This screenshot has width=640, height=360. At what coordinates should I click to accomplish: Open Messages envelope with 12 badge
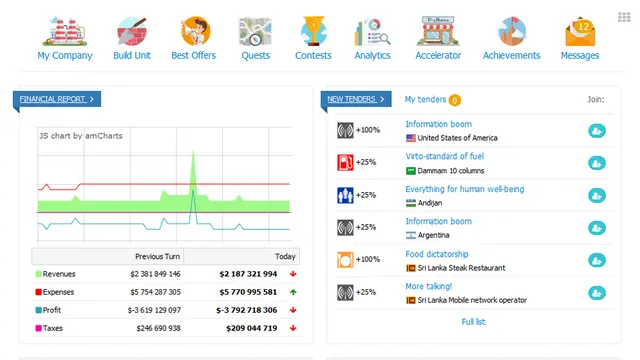pyautogui.click(x=580, y=32)
